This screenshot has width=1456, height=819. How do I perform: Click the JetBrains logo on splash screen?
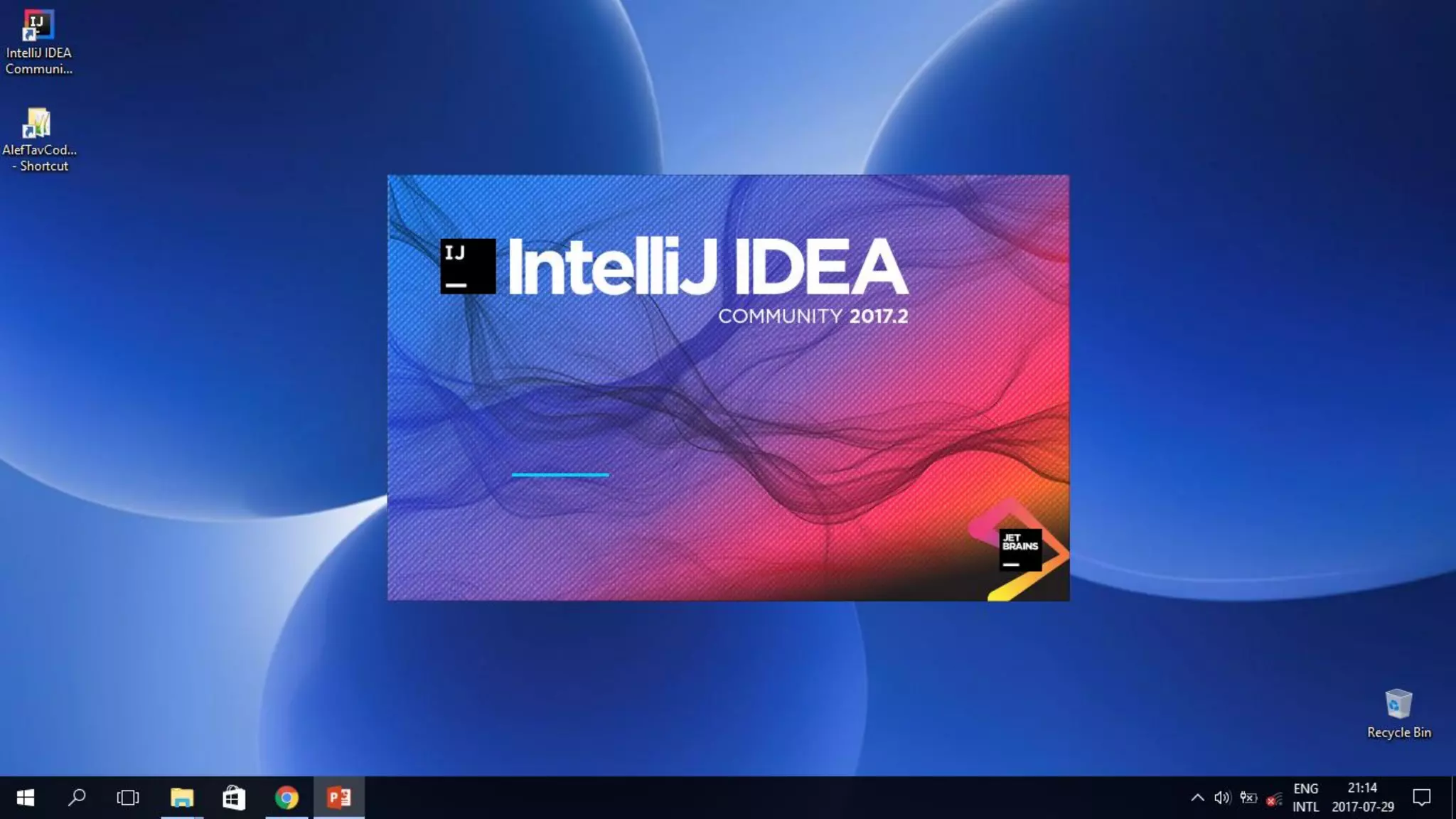tap(1020, 550)
